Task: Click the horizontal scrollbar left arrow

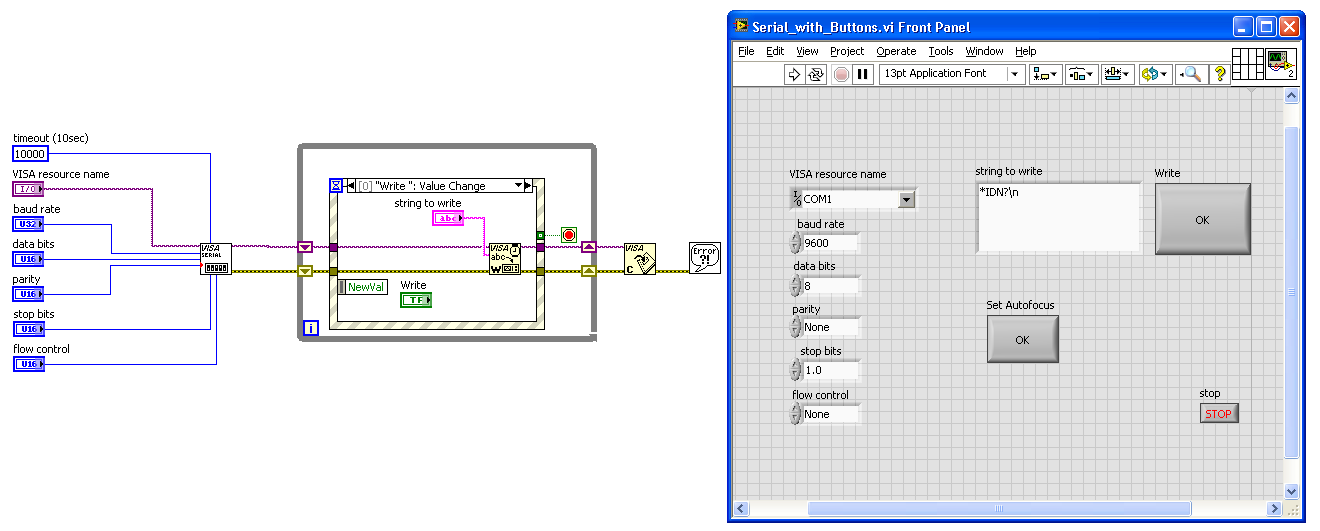Action: tap(741, 509)
